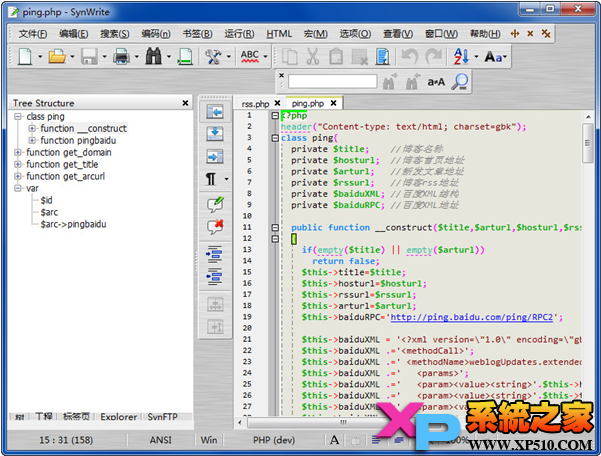The height and width of the screenshot is (456, 601).
Task: Sort lines with the A-Z icon
Action: (x=461, y=57)
